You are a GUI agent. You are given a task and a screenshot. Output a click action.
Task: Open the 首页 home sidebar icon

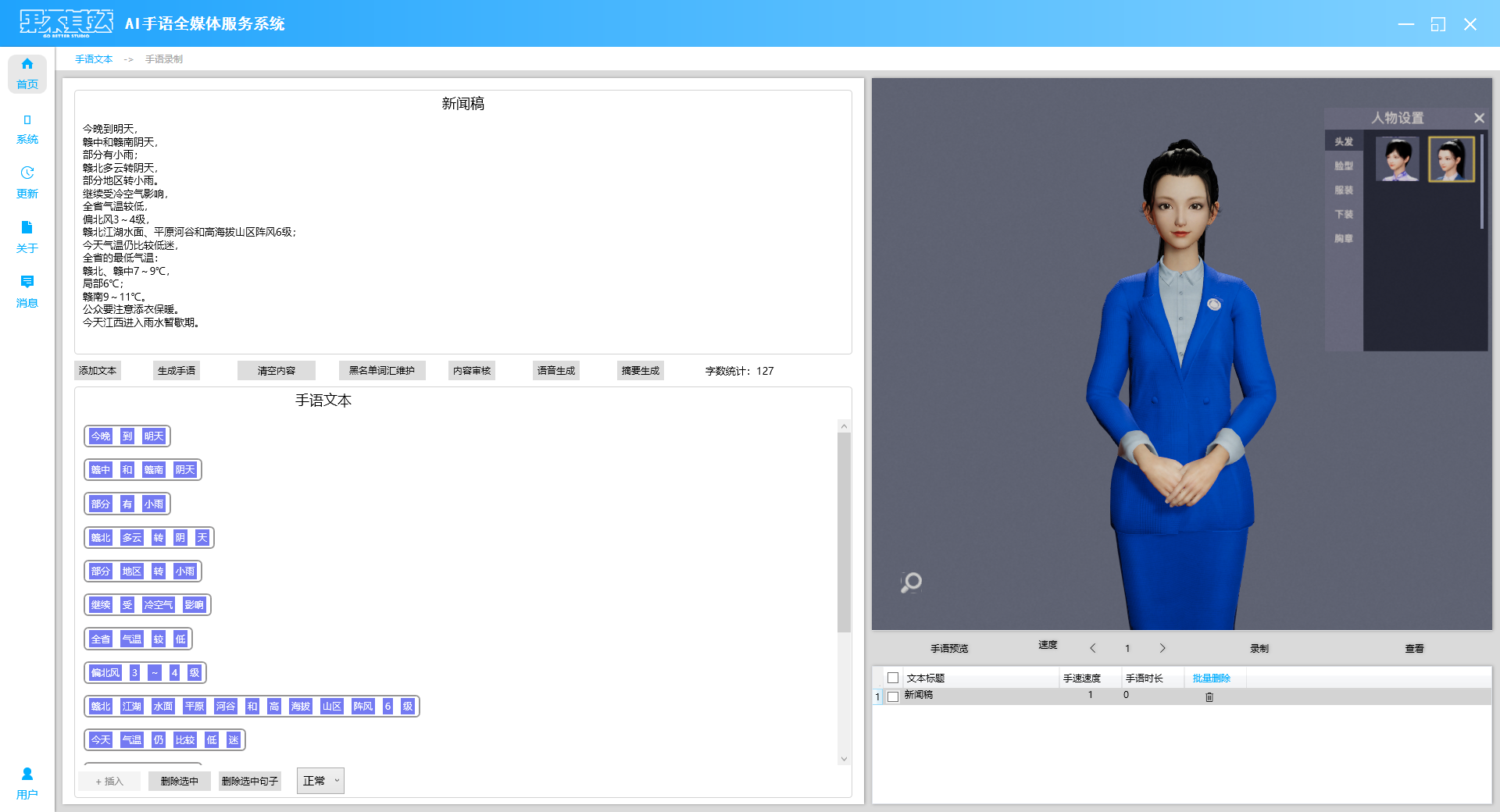point(27,73)
